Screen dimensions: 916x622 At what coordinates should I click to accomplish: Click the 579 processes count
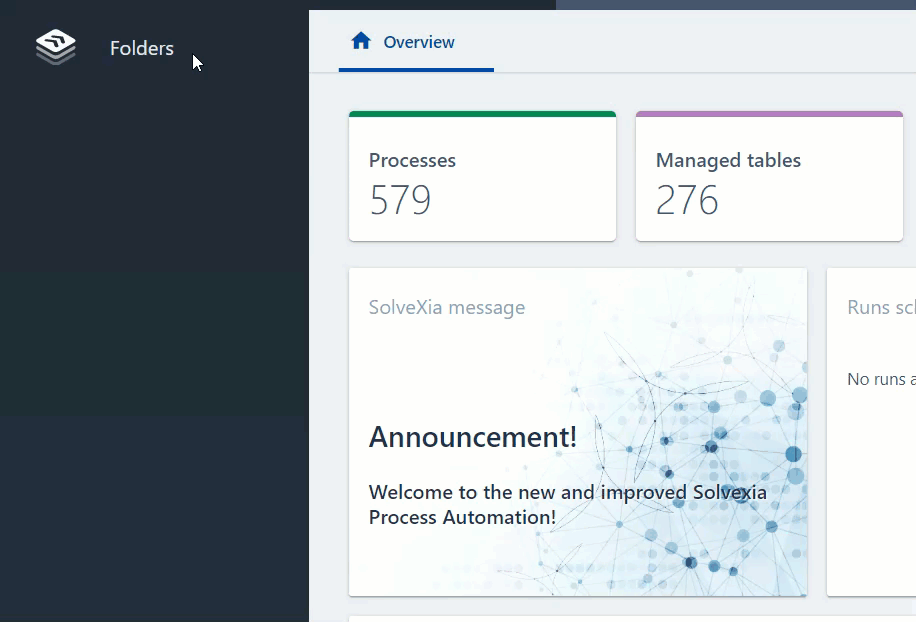[x=400, y=200]
